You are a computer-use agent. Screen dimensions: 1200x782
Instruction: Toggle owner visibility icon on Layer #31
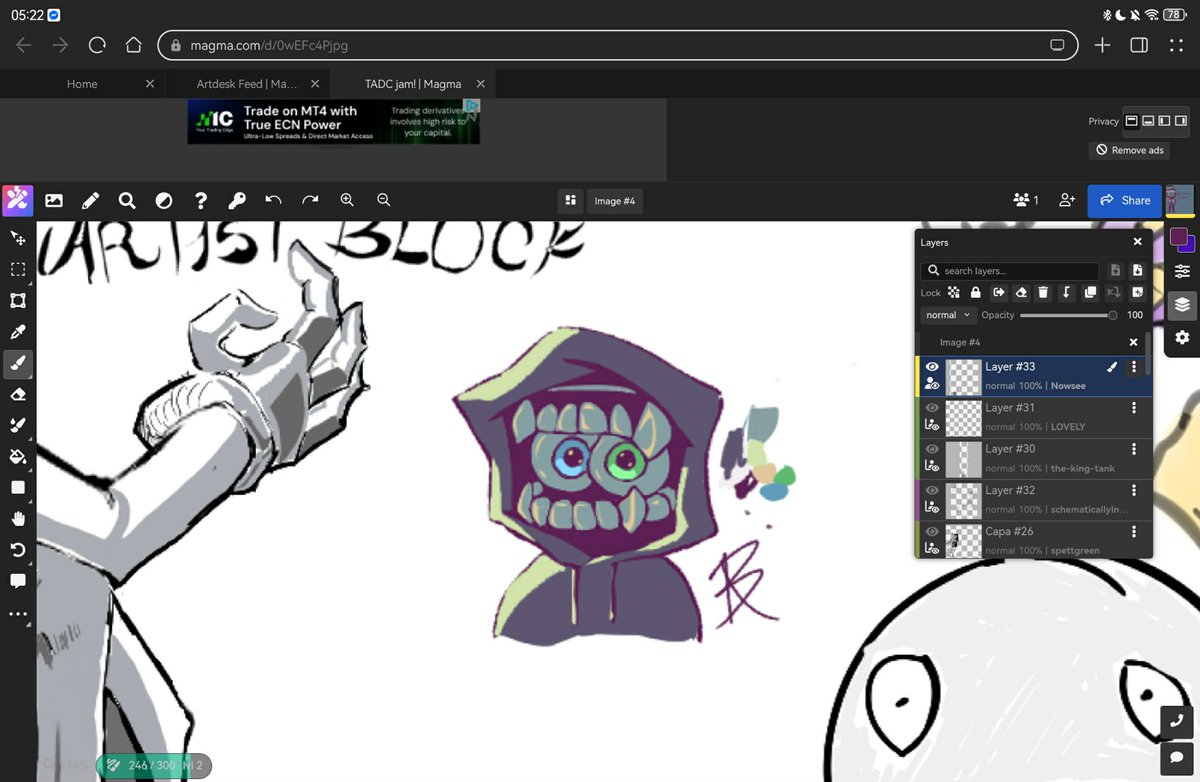point(932,425)
